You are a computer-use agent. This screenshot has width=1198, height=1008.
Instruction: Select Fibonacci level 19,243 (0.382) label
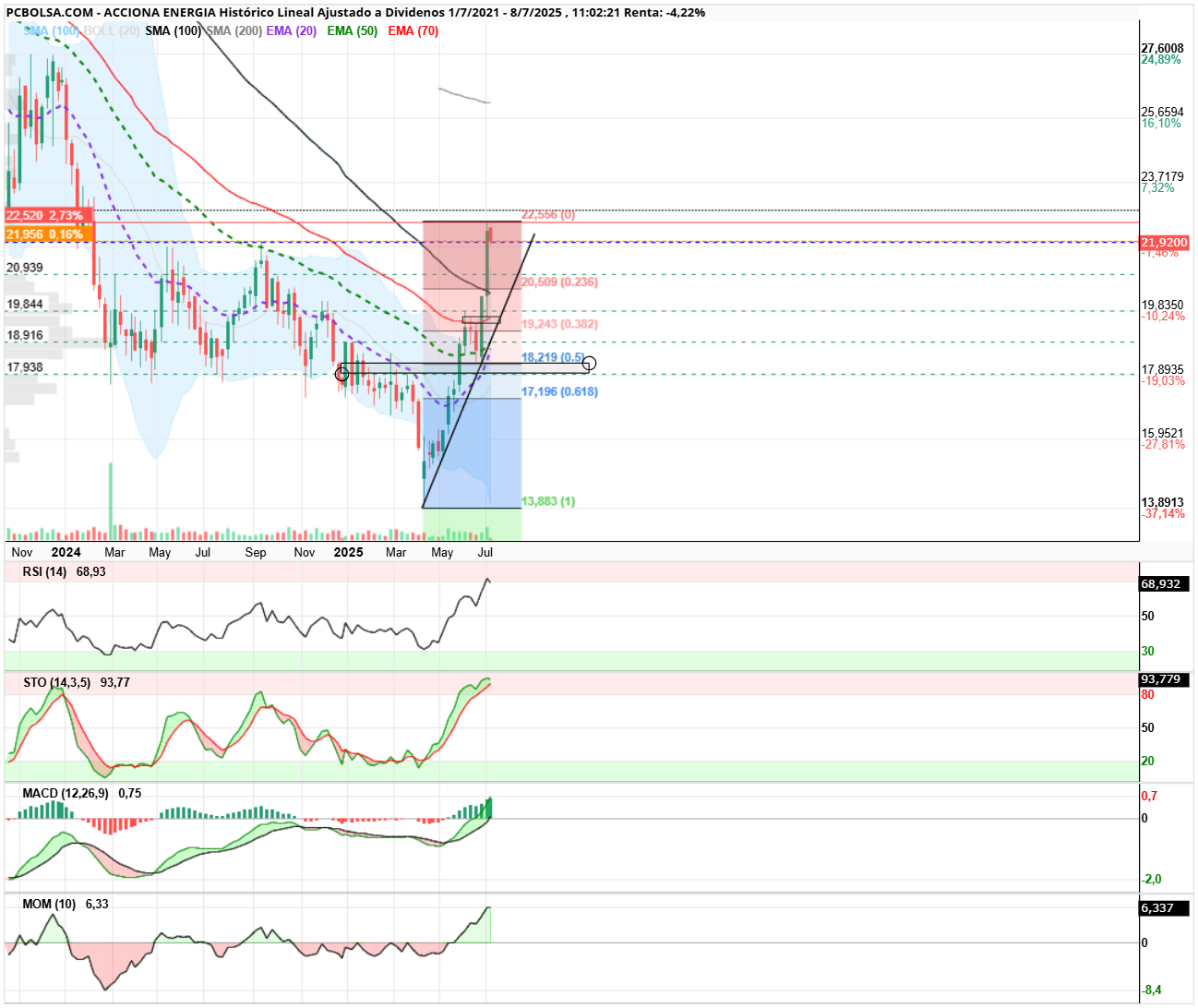tap(559, 324)
